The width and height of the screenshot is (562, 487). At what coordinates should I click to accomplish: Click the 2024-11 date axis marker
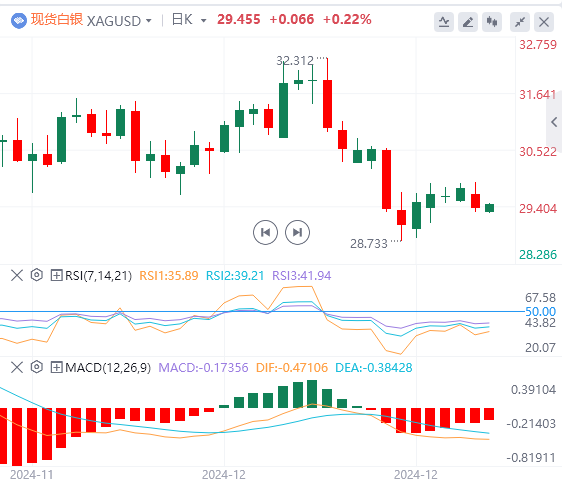pyautogui.click(x=32, y=475)
